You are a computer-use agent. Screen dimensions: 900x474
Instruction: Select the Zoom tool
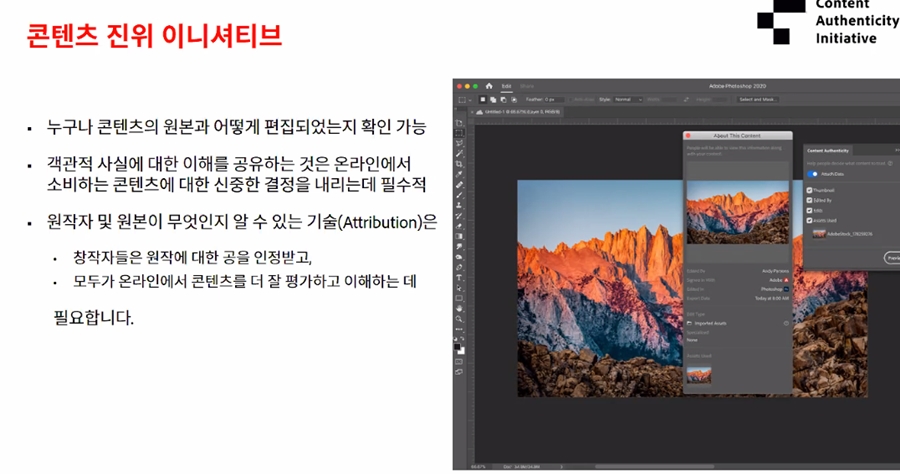tap(459, 318)
